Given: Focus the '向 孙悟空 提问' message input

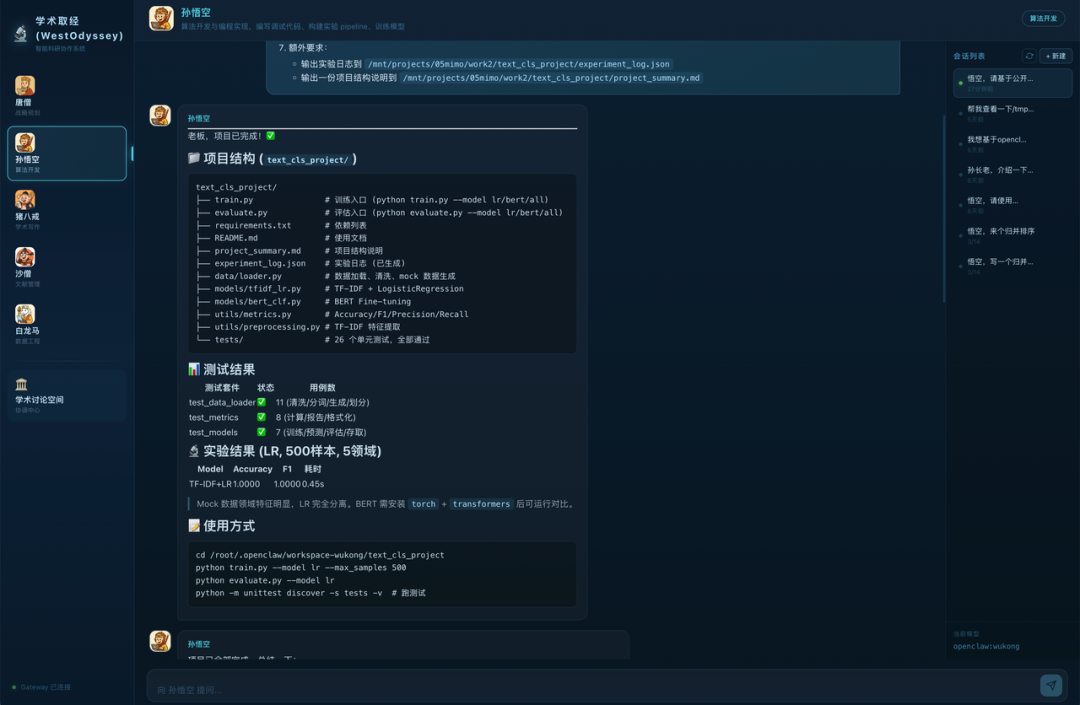Looking at the screenshot, I should [590, 689].
